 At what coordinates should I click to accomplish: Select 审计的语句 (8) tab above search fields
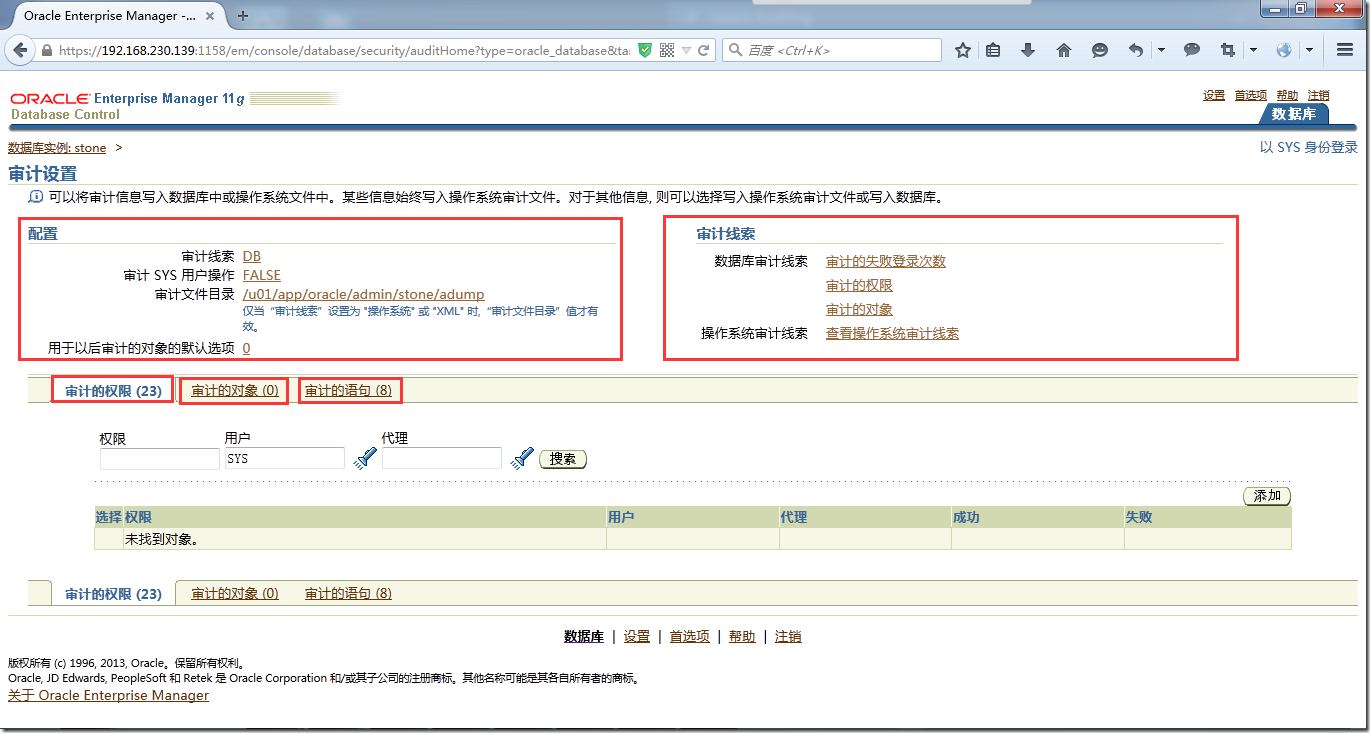(x=348, y=390)
